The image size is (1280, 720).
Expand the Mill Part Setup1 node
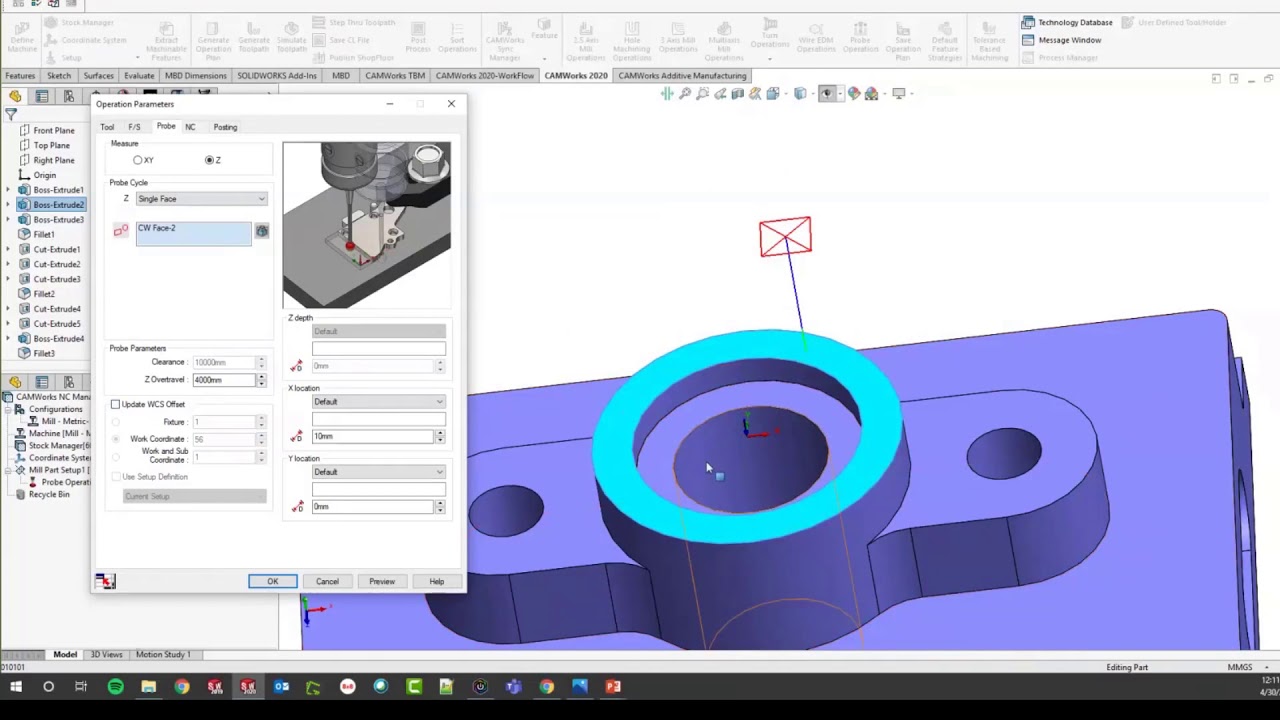[x=9, y=470]
